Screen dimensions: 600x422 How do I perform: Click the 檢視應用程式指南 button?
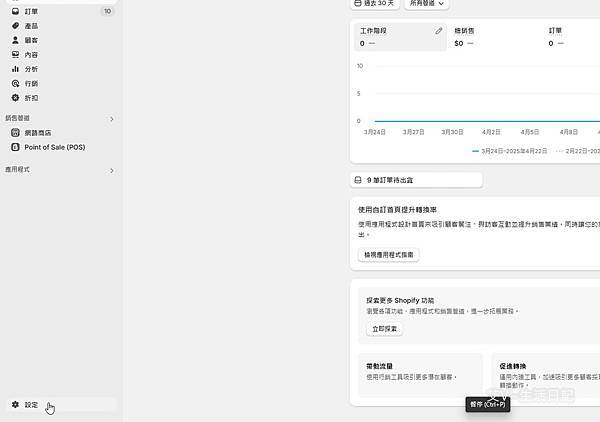tap(388, 255)
